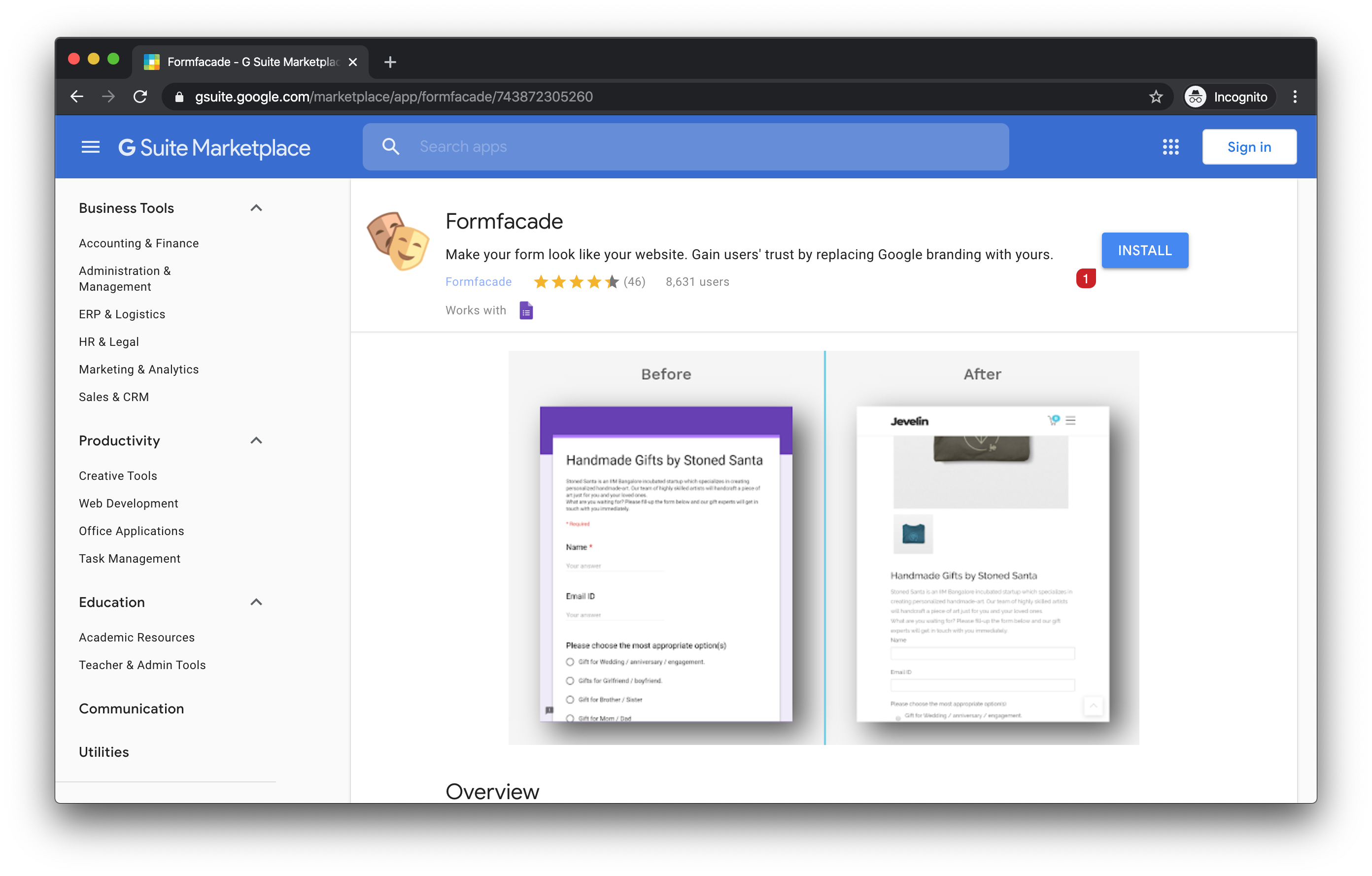Image resolution: width=1372 pixels, height=876 pixels.
Task: Collapse the Education section
Action: pyautogui.click(x=256, y=602)
